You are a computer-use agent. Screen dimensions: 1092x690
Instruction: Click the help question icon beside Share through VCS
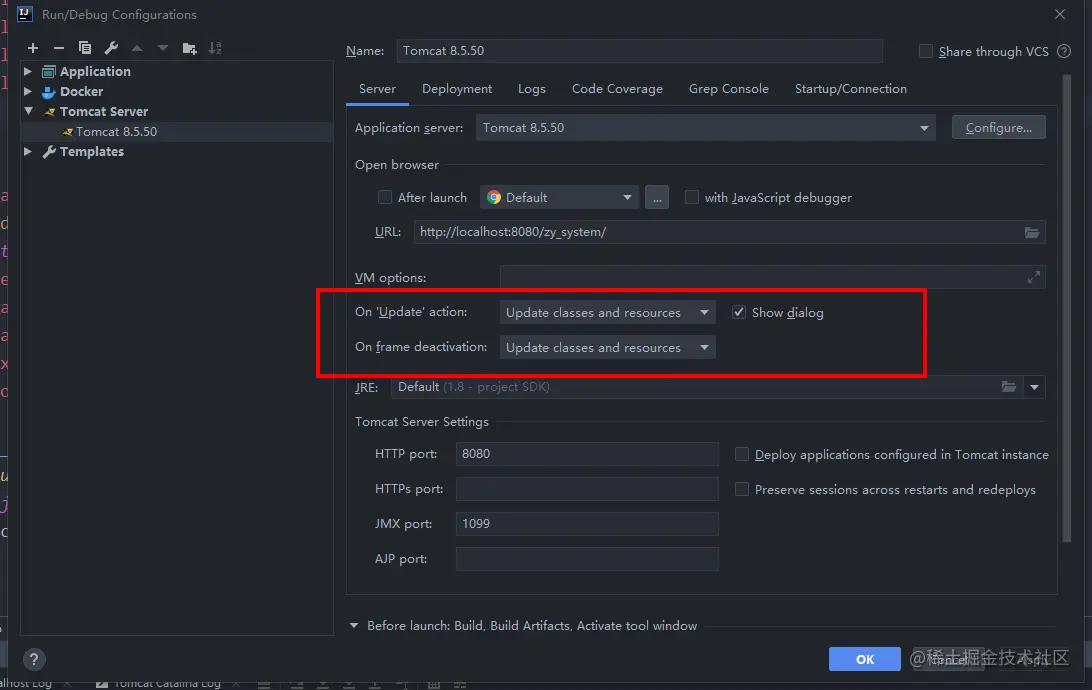tap(1064, 51)
